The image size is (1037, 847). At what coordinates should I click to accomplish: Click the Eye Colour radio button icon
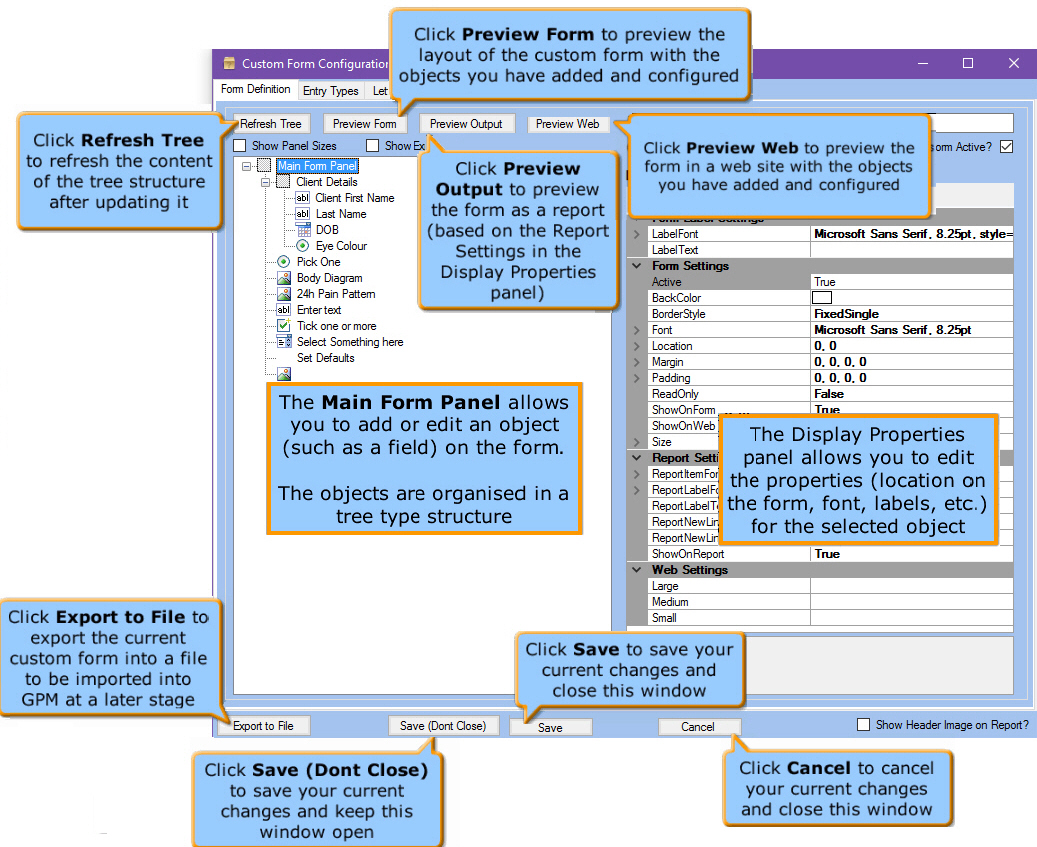coord(303,246)
